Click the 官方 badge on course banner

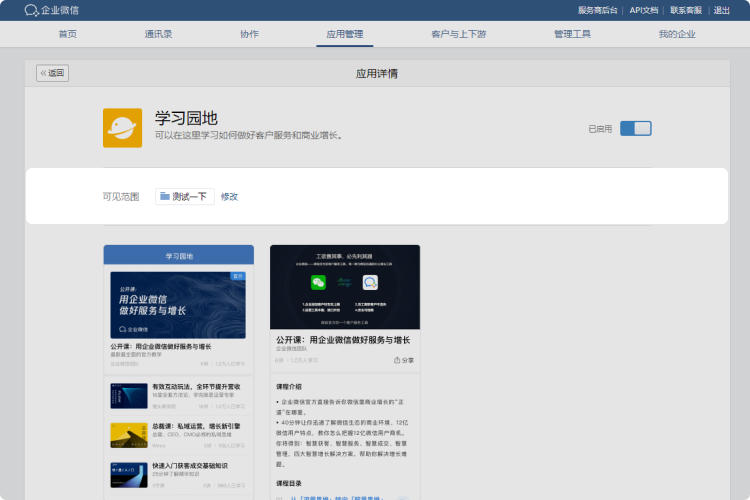(x=238, y=276)
